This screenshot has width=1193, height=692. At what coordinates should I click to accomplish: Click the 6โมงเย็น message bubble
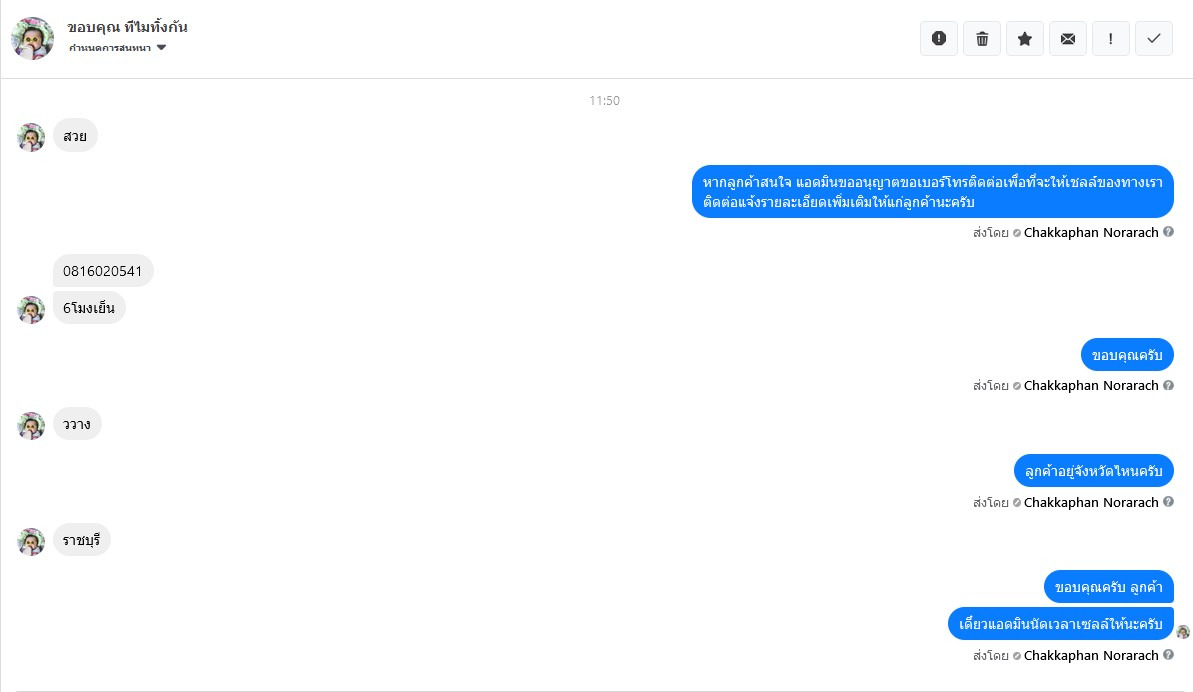click(89, 308)
